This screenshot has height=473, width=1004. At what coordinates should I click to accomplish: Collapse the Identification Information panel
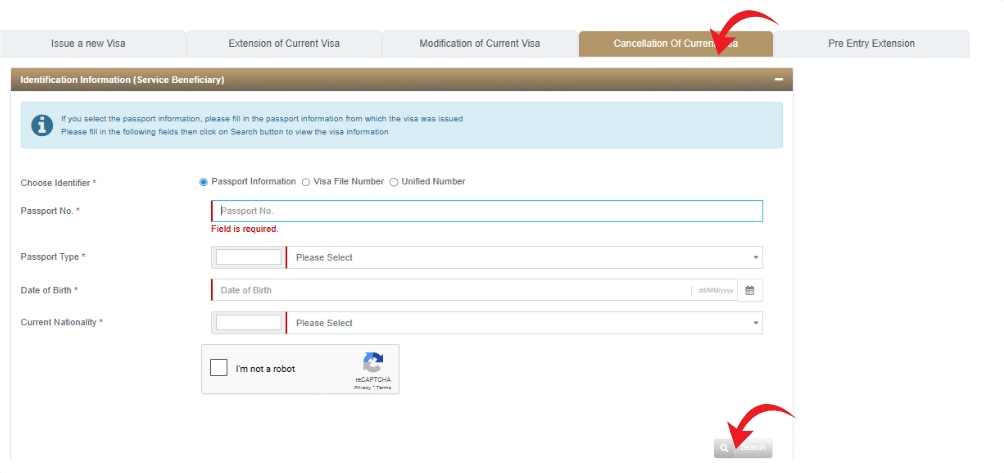point(778,79)
